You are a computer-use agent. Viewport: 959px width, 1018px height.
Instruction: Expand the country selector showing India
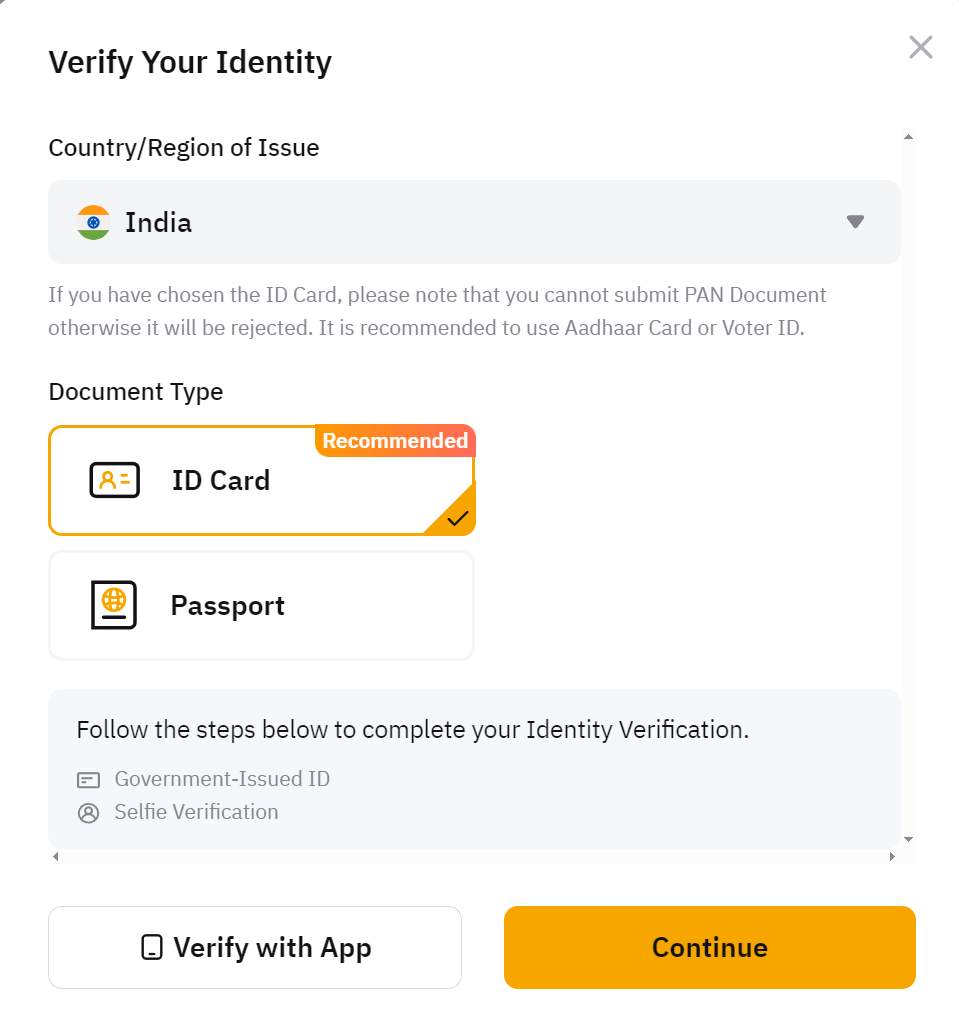(474, 222)
